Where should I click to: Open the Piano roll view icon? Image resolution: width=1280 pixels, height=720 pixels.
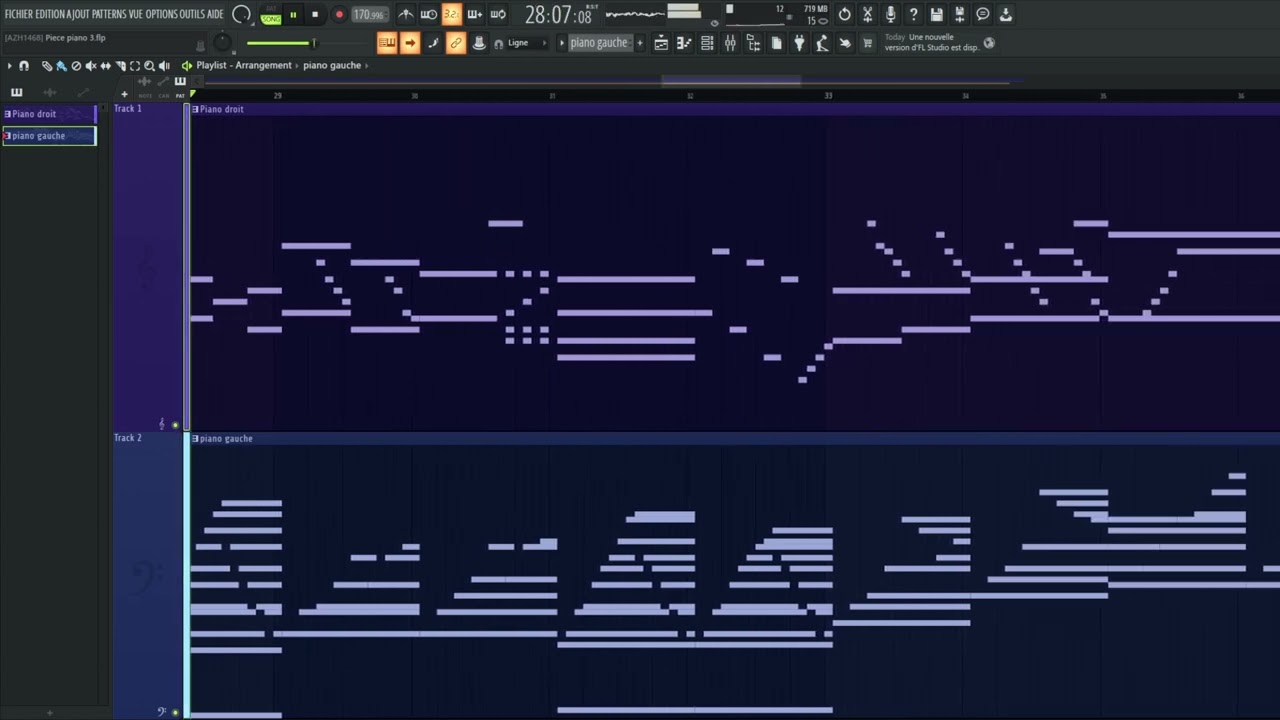(684, 43)
